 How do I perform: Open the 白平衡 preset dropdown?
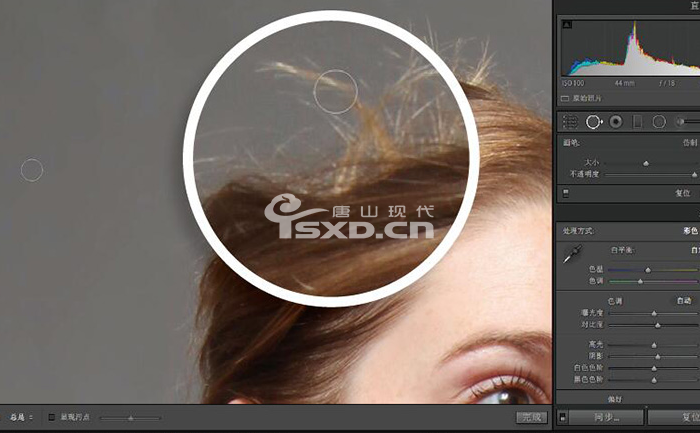tap(695, 250)
